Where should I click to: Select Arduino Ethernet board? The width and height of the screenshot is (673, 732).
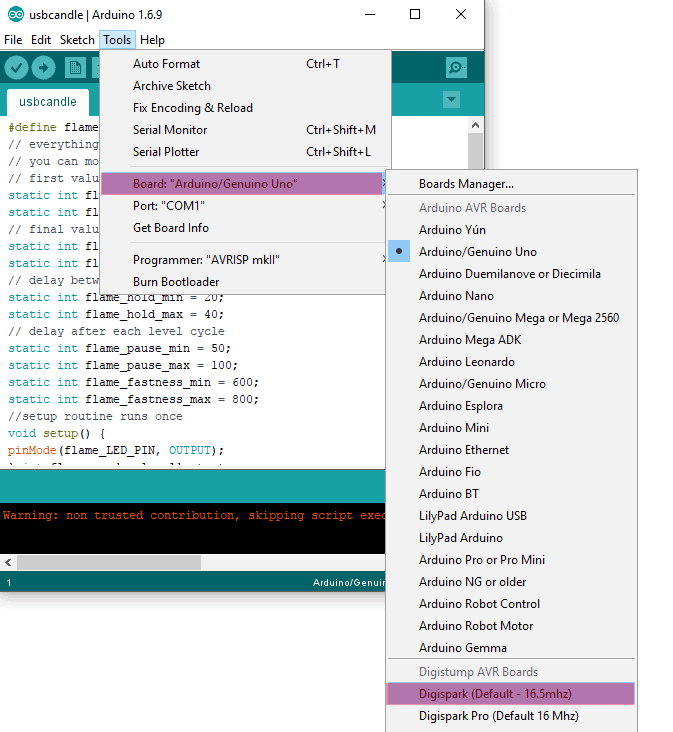pyautogui.click(x=512, y=450)
